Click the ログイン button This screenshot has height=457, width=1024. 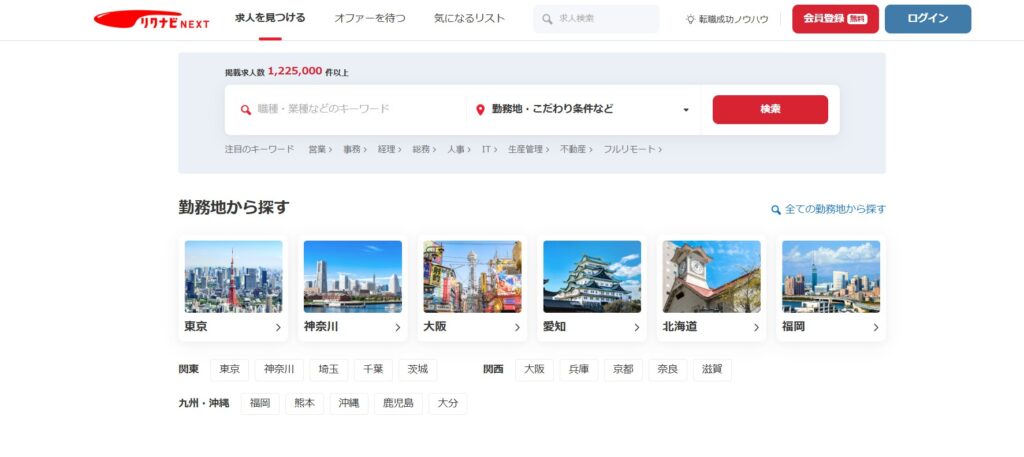point(928,19)
